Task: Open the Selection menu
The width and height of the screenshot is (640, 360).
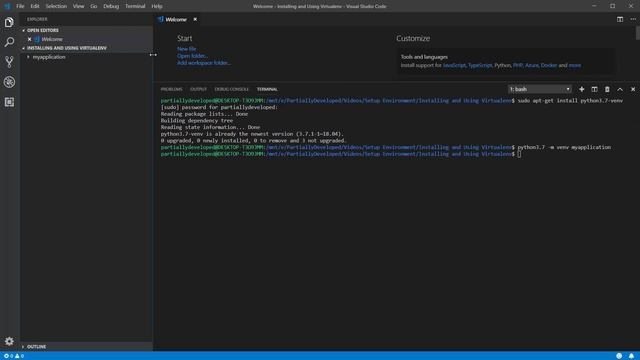Action: point(56,6)
